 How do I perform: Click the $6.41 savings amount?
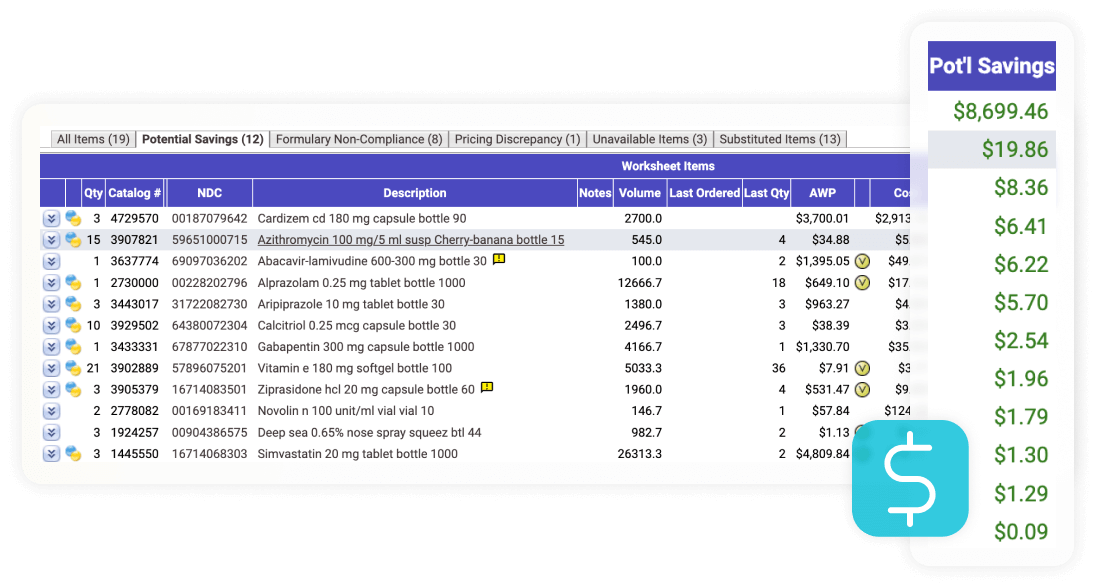[x=1021, y=226]
